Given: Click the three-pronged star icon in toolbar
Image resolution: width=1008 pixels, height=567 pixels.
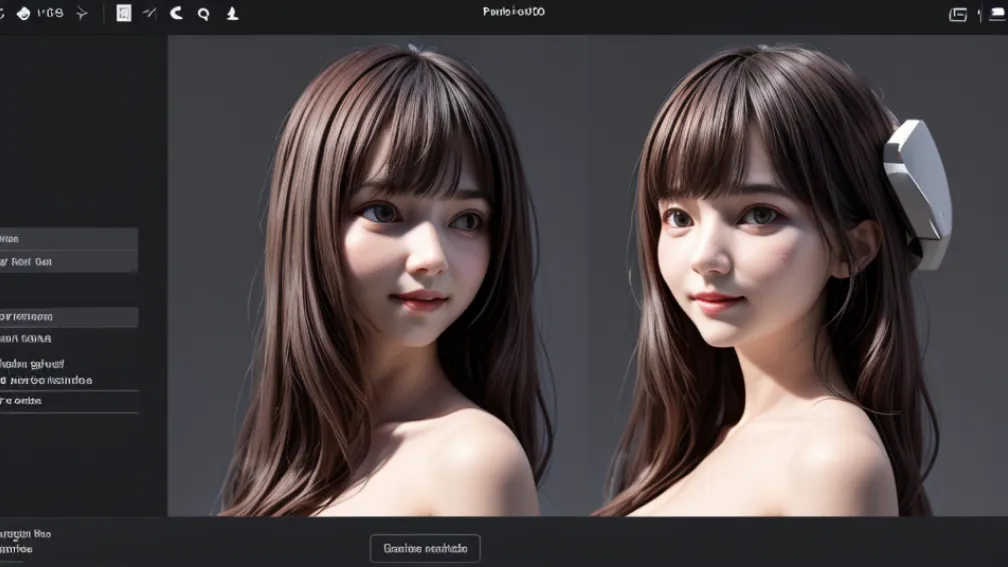Looking at the screenshot, I should 82,14.
